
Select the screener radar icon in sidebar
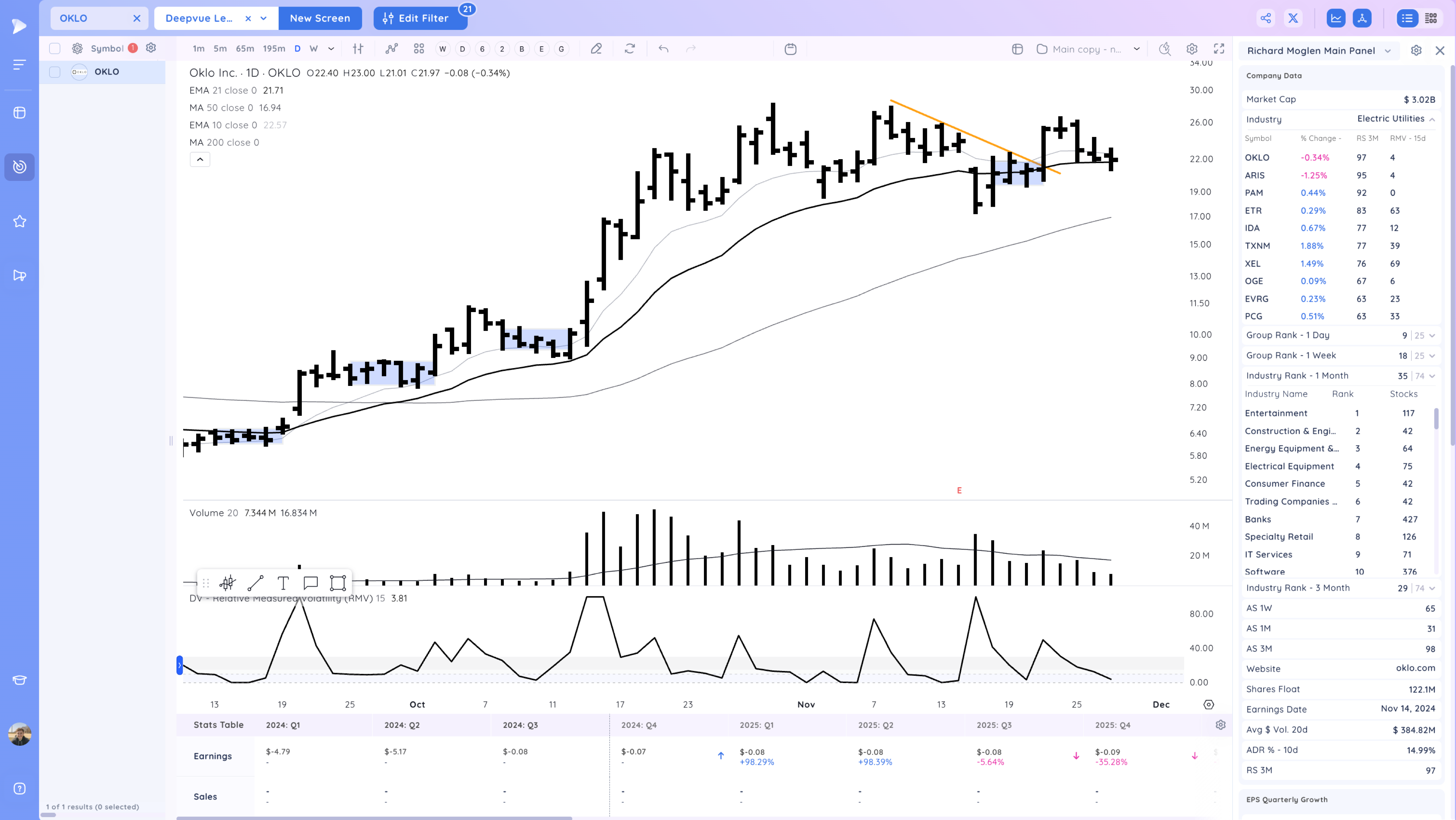[x=19, y=167]
